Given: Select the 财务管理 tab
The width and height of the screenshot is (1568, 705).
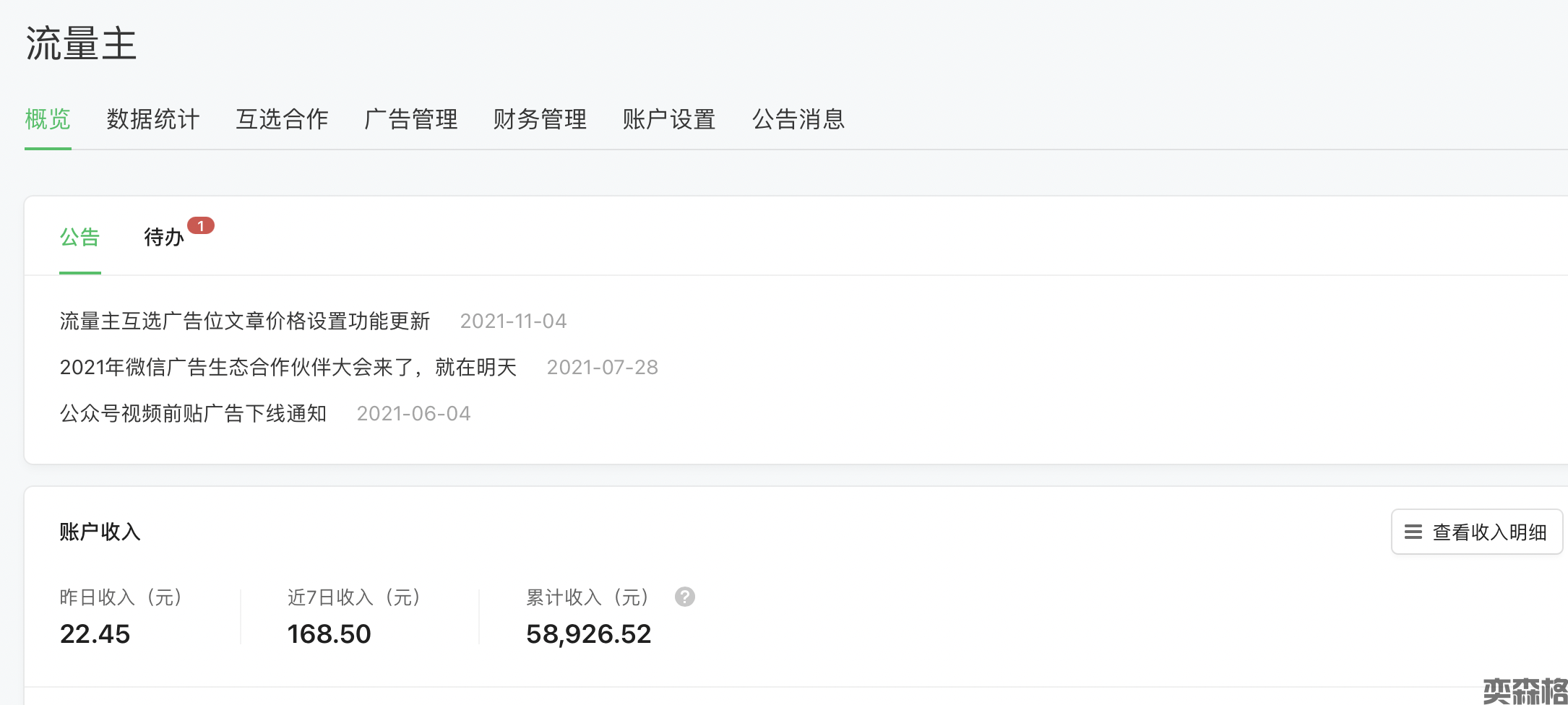Looking at the screenshot, I should (x=540, y=119).
